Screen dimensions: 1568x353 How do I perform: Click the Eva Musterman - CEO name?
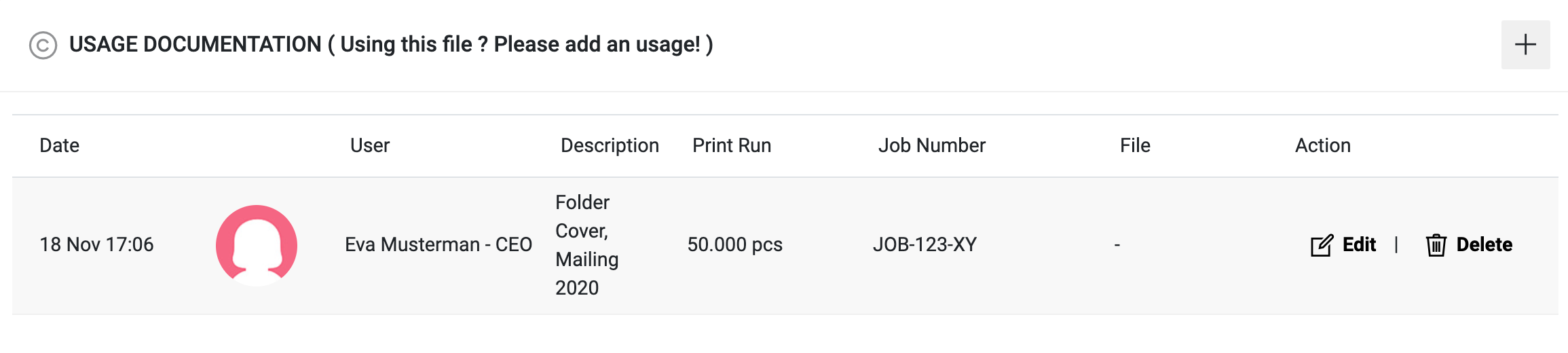(x=438, y=244)
